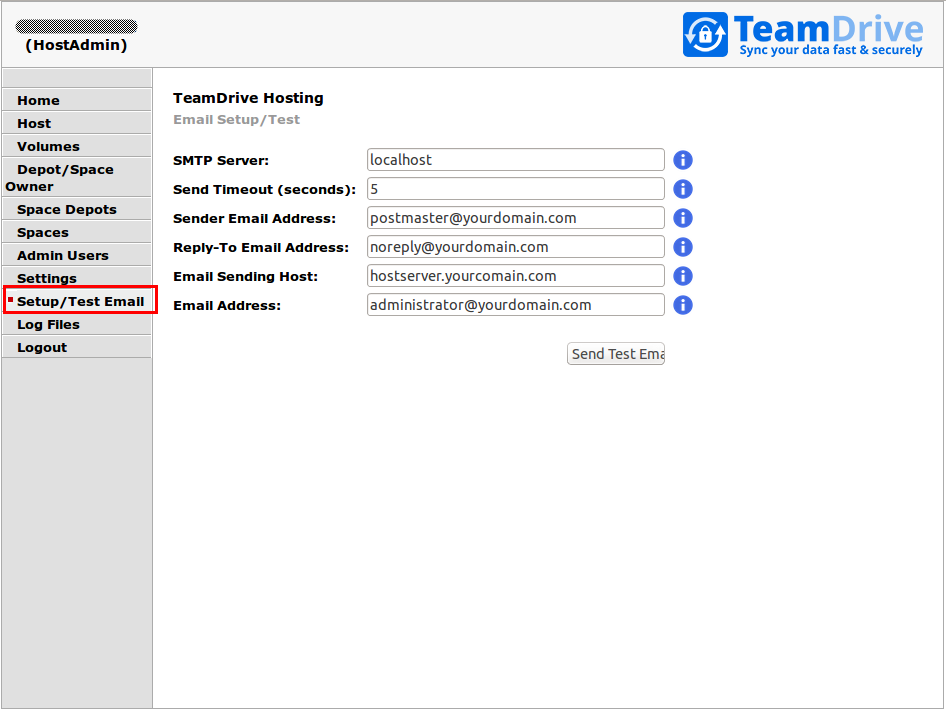Click the 'Send Timeout (seconds):' label

pyautogui.click(x=264, y=189)
